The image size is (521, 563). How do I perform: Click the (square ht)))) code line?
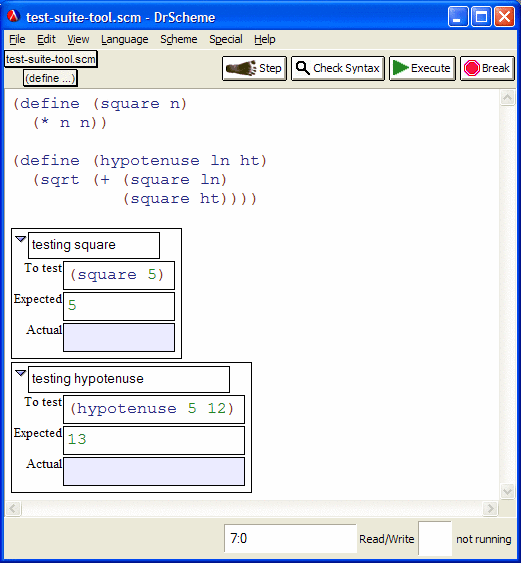click(190, 199)
